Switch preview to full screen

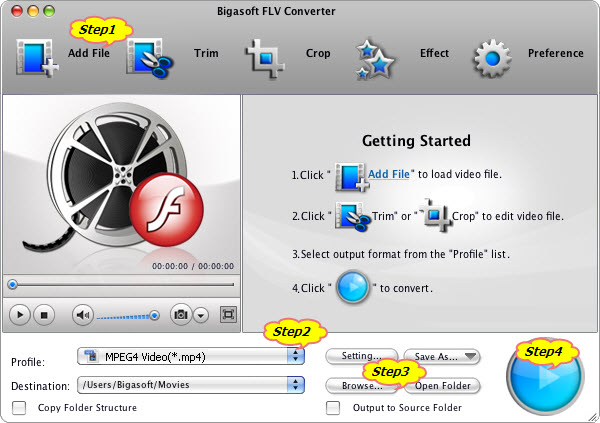click(x=228, y=315)
